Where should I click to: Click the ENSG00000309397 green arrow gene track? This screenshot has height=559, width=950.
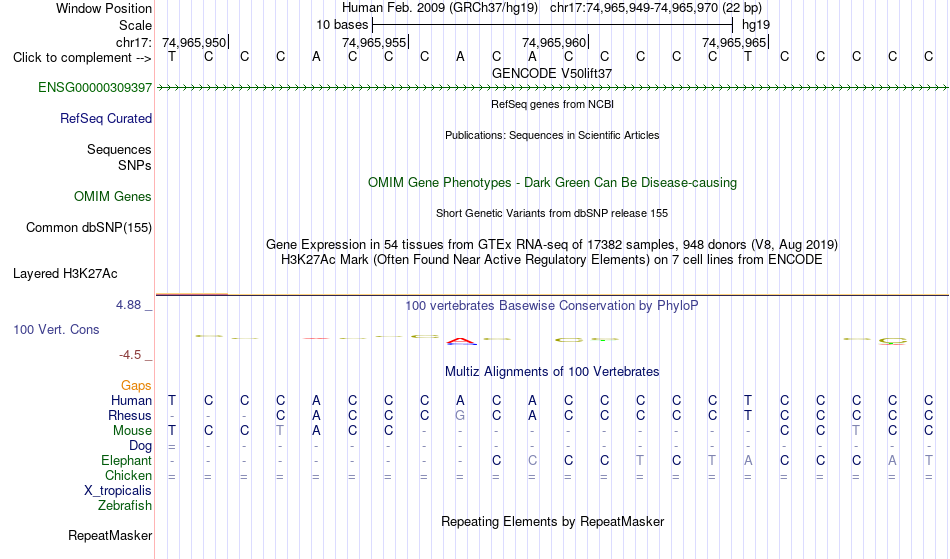[552, 88]
